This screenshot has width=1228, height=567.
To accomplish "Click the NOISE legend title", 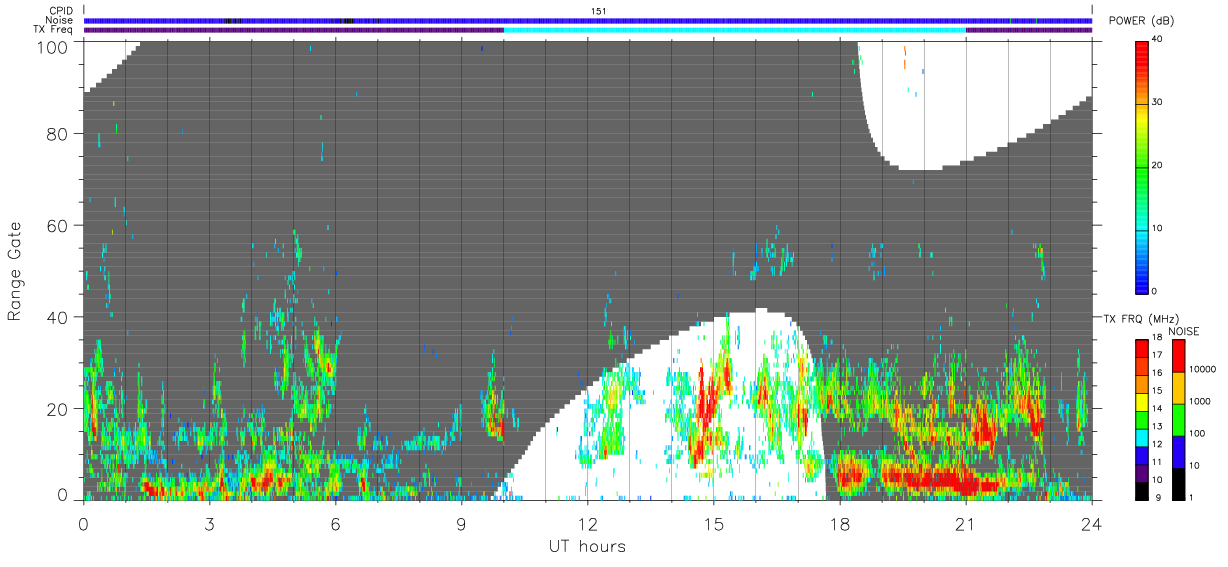I will pos(1184,330).
